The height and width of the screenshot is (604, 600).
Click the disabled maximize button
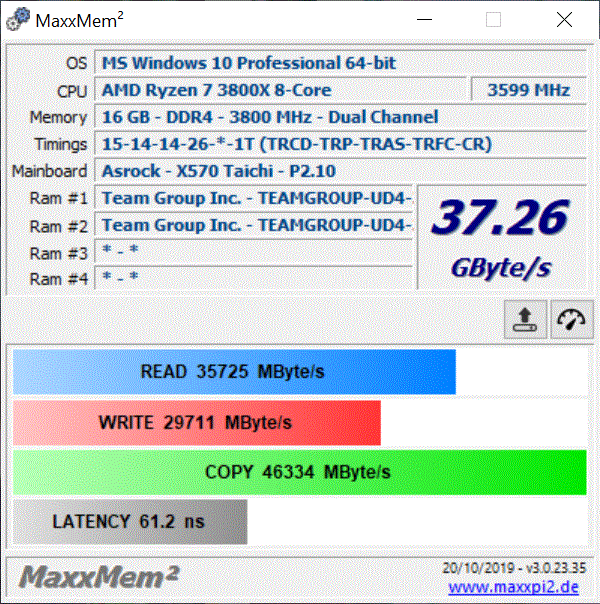point(493,19)
